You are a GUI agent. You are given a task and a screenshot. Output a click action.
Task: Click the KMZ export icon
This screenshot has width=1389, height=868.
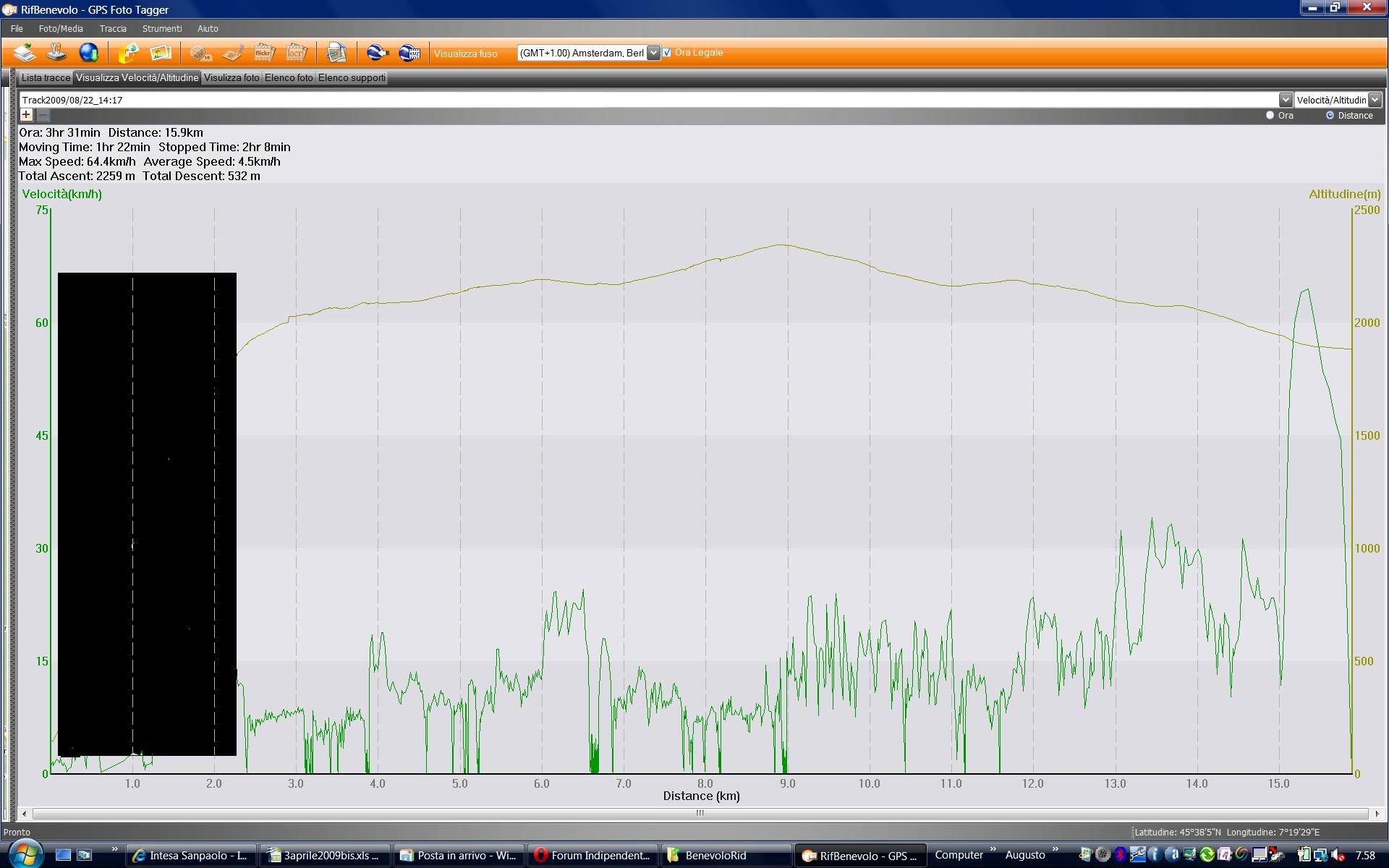409,53
